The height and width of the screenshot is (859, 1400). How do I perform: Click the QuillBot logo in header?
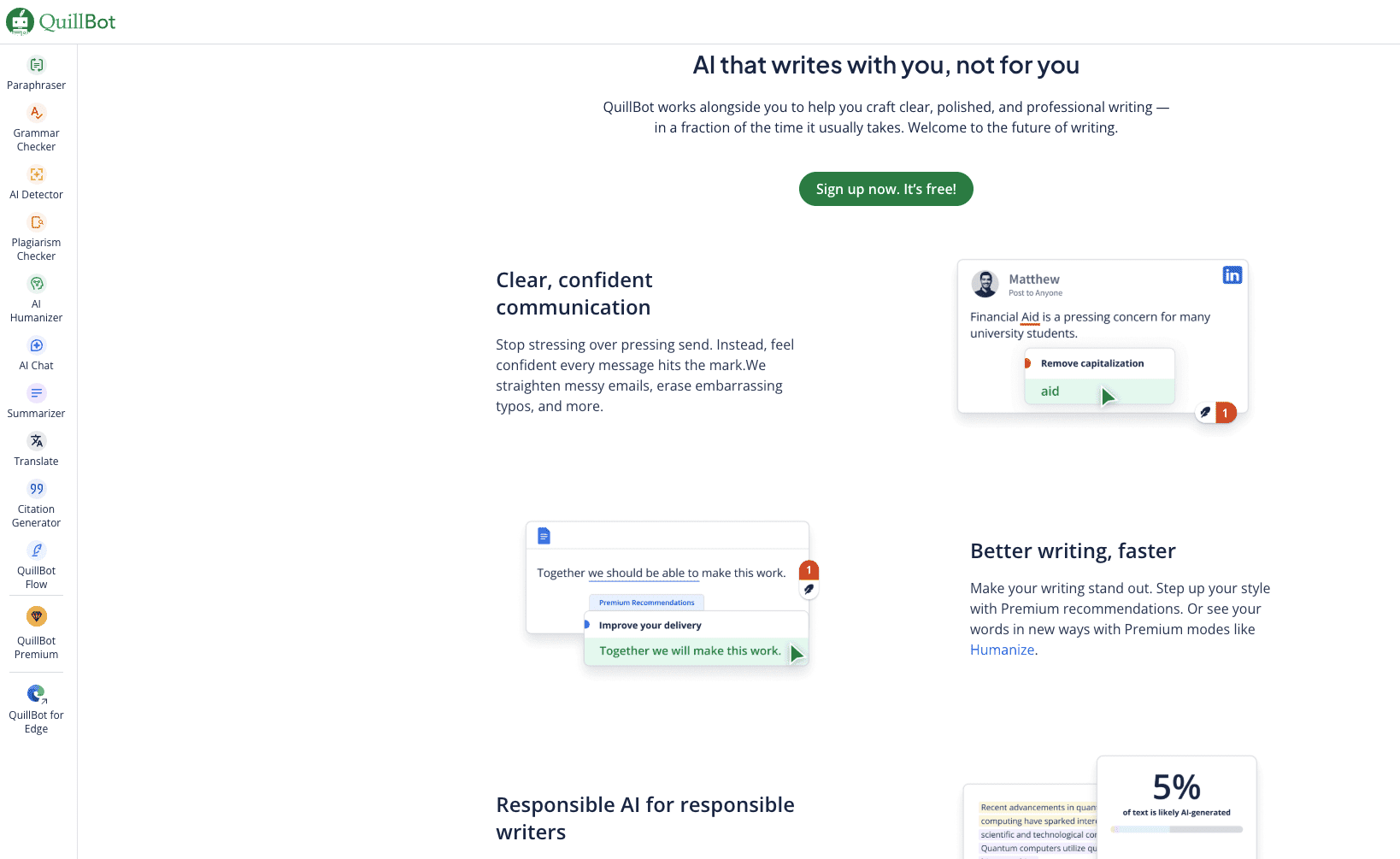61,21
